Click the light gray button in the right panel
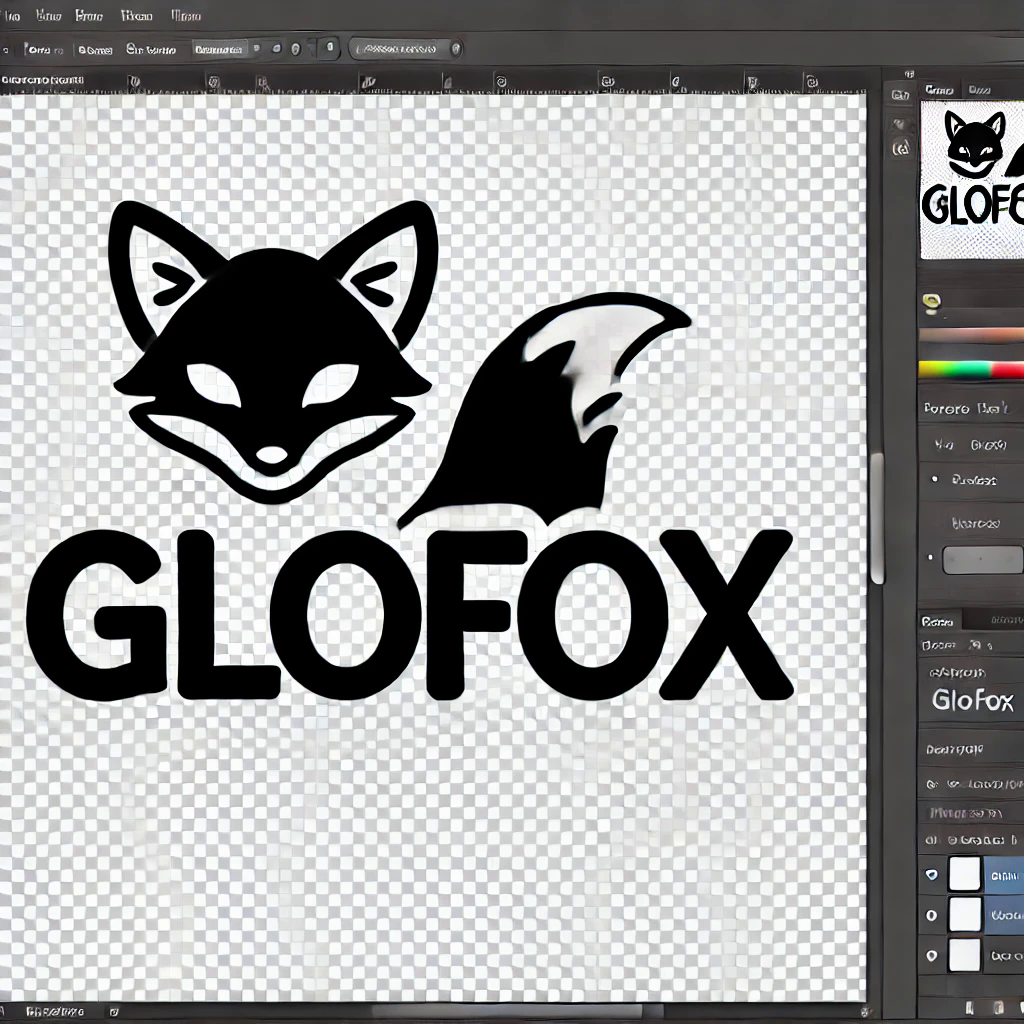 [982, 560]
